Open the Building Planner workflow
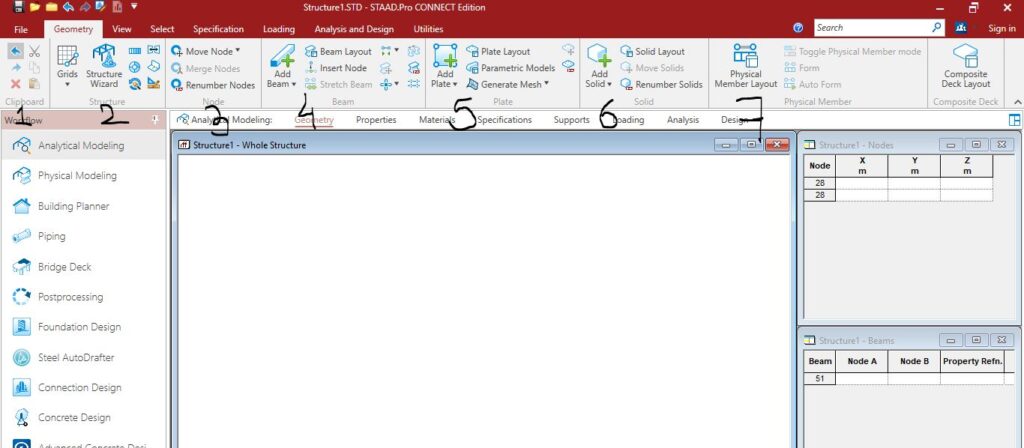1024x448 pixels. [83, 206]
